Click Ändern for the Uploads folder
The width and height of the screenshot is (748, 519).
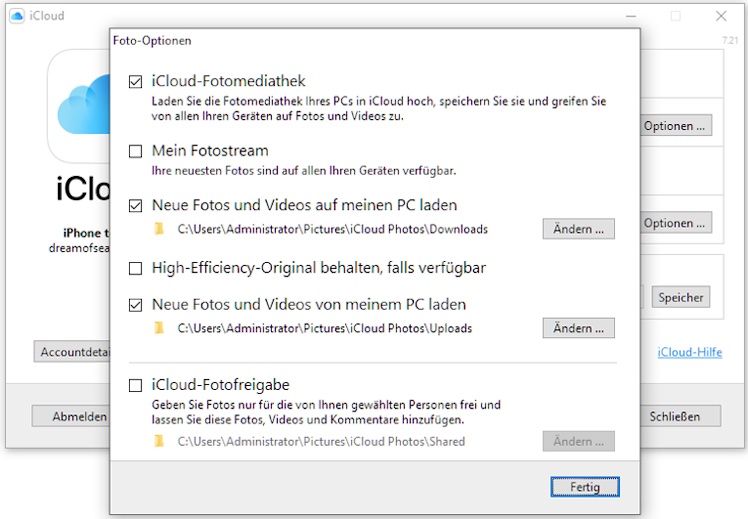coord(578,328)
